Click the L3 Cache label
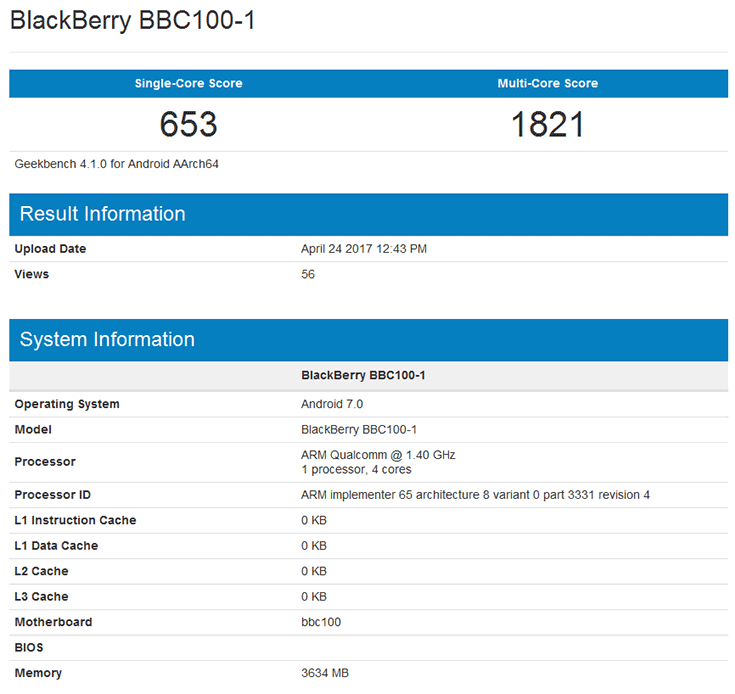This screenshot has height=694, width=735. click(x=41, y=597)
